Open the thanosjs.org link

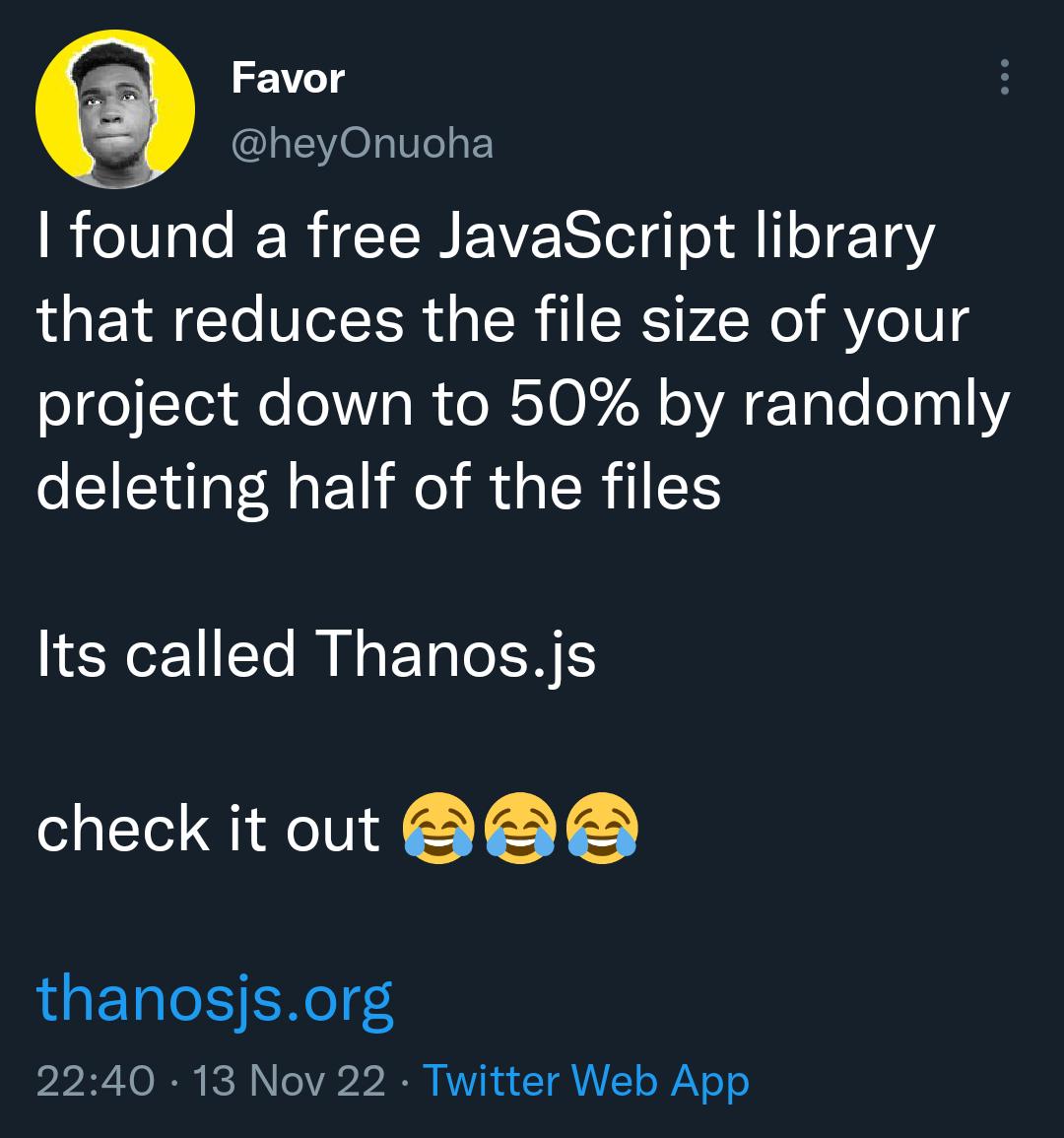(215, 999)
